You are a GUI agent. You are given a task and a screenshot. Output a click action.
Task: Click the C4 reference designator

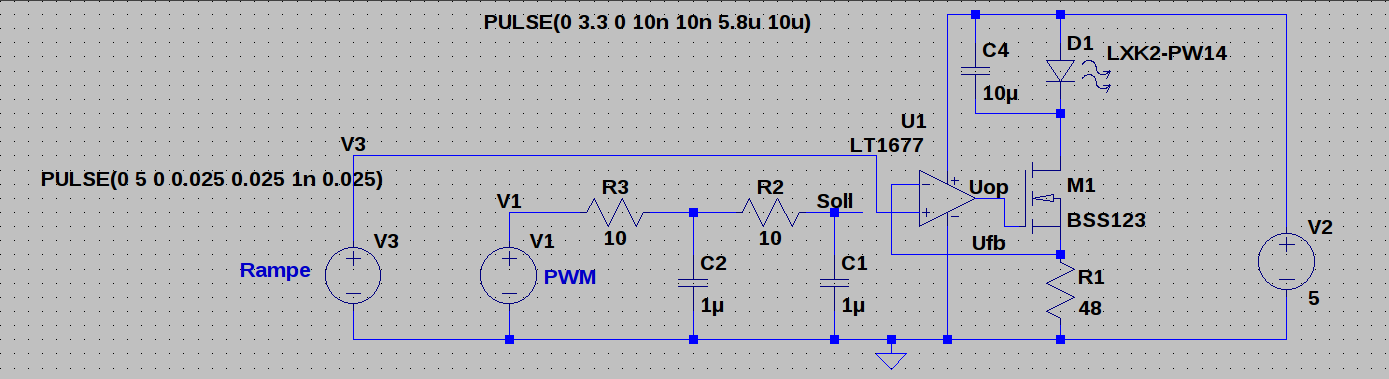pos(996,49)
